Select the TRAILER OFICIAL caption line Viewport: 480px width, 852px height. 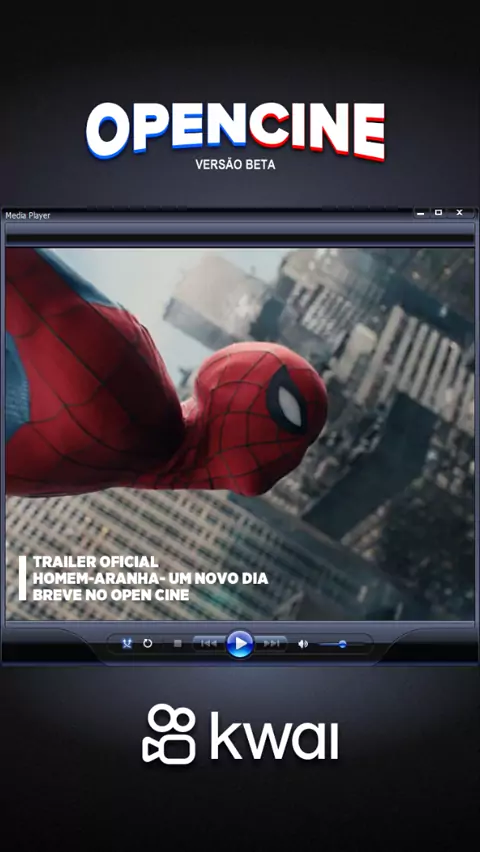(x=96, y=561)
